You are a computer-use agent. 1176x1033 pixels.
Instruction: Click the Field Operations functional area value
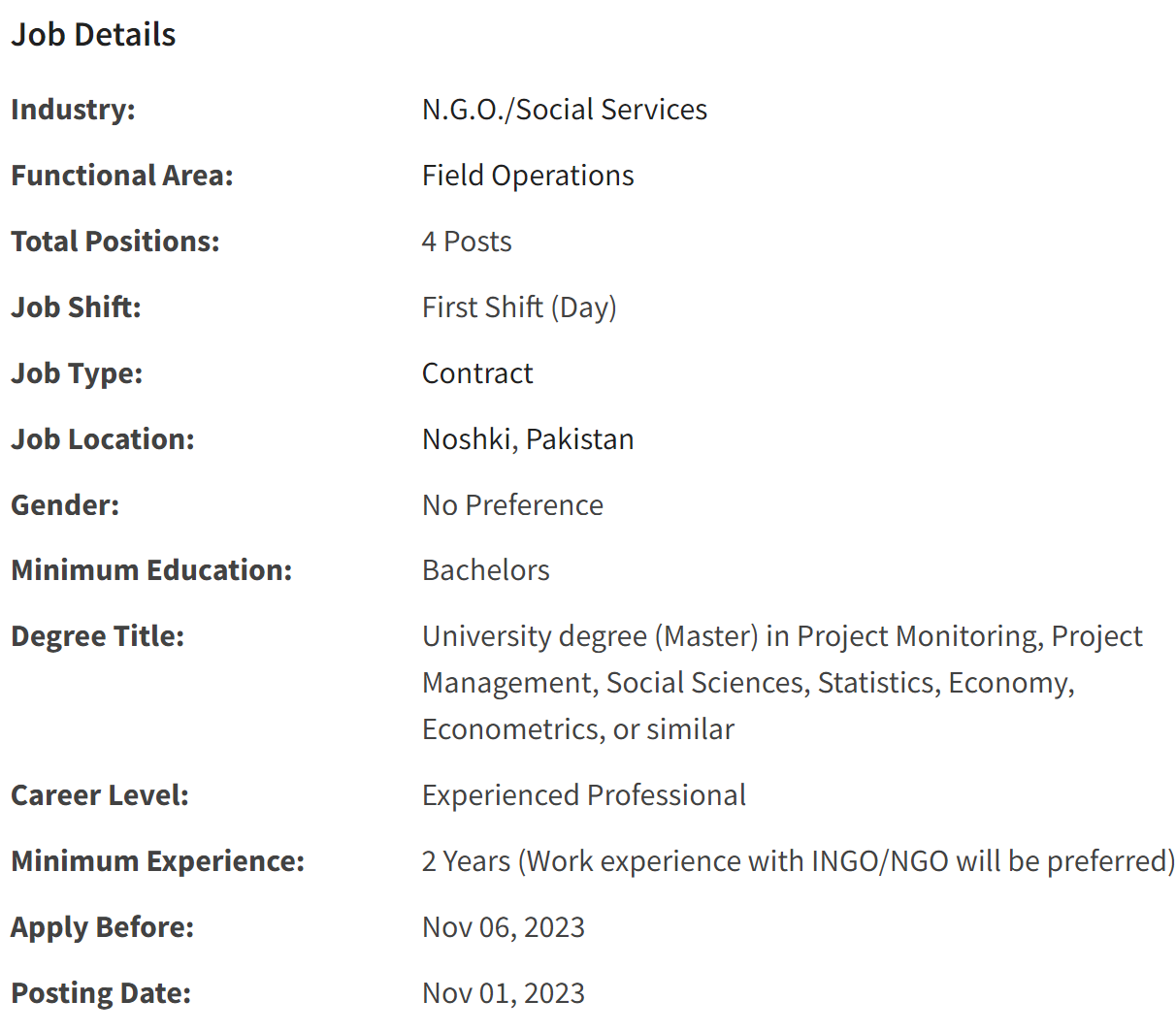[x=528, y=176]
